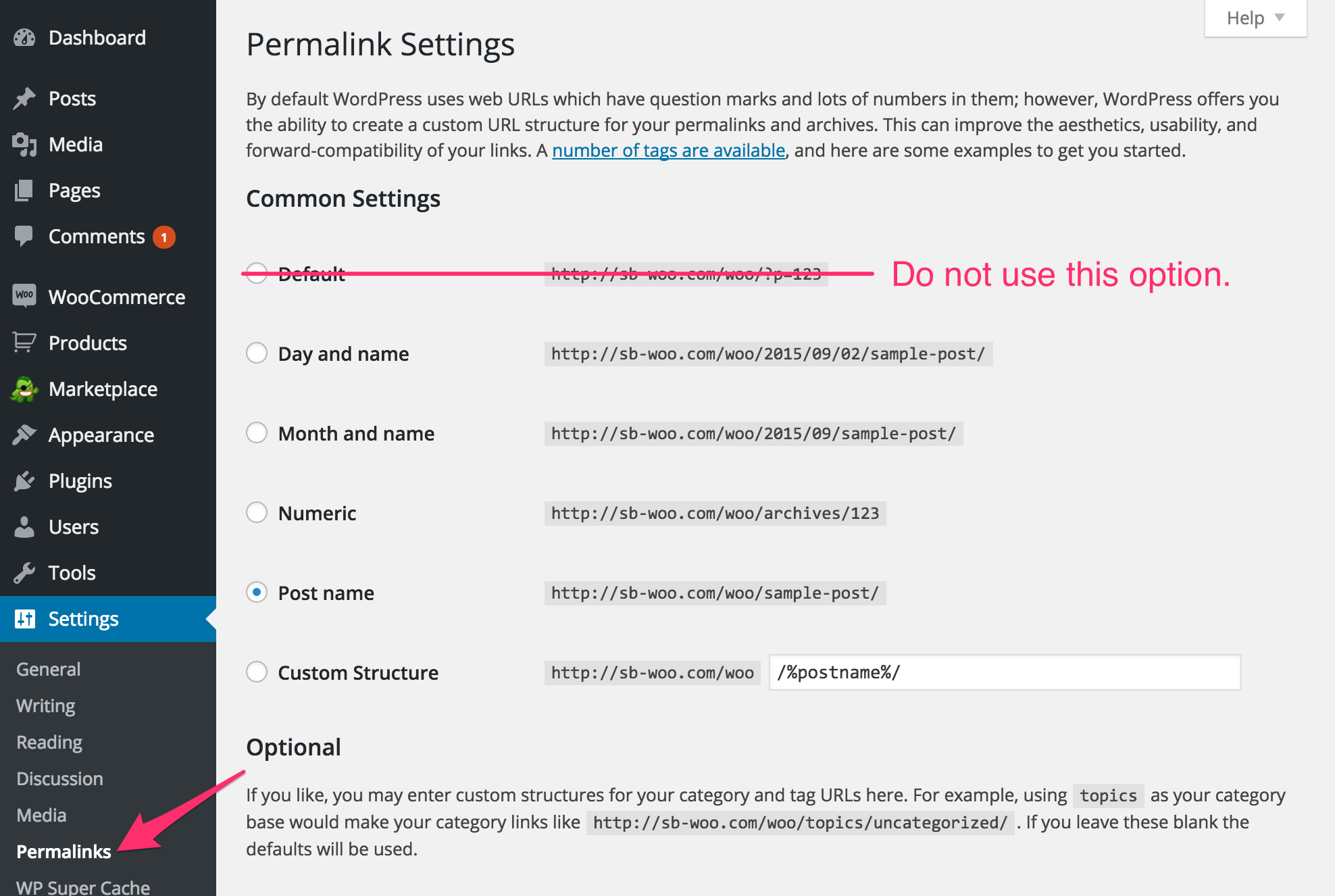
Task: Click the Marketplace mascot icon
Action: tap(24, 389)
